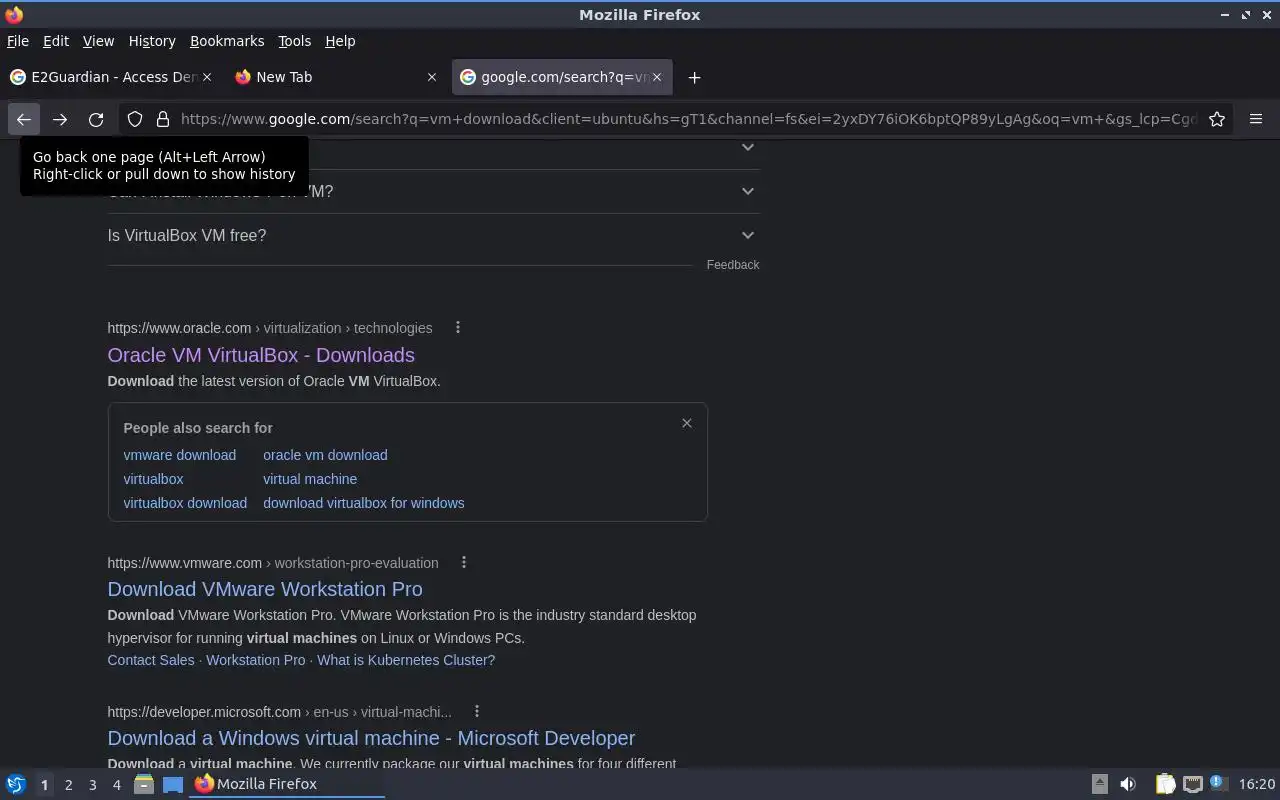The height and width of the screenshot is (800, 1280).
Task: Click the 'virtualbox download' related search
Action: point(185,503)
